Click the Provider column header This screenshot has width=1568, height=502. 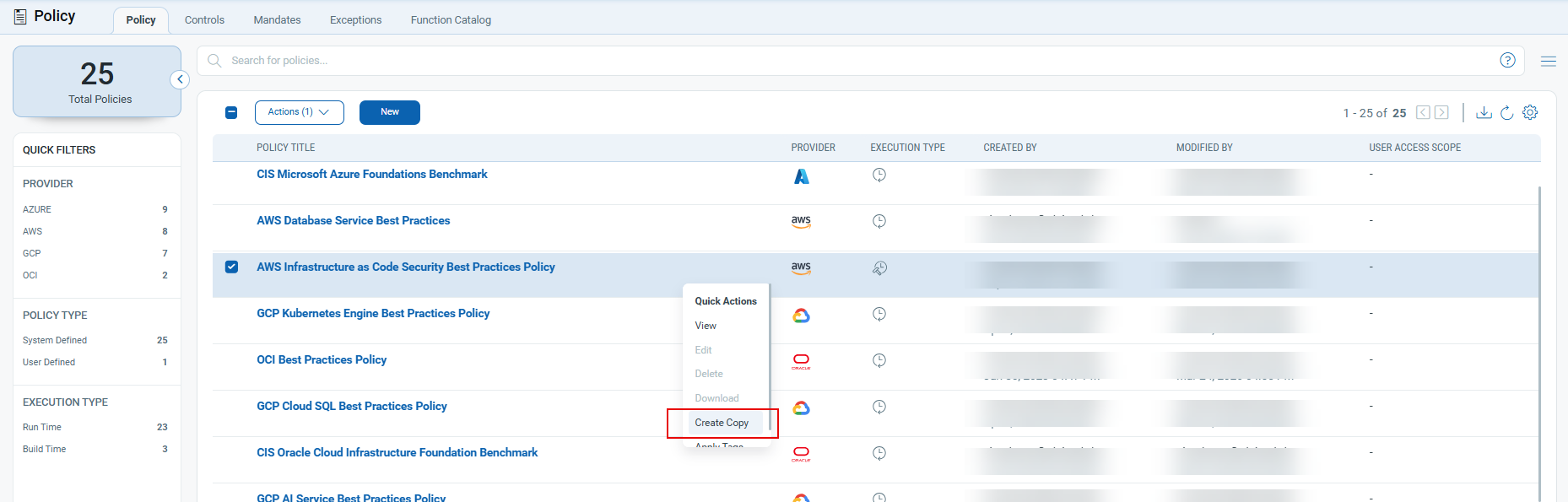[x=813, y=148]
